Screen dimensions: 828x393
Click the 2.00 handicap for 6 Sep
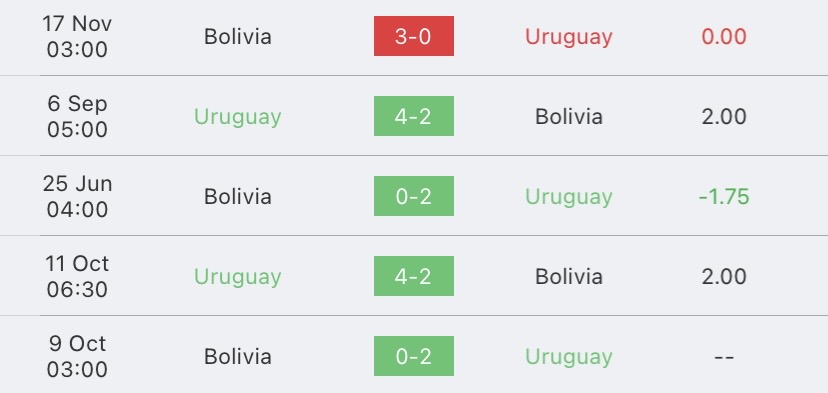[724, 117]
